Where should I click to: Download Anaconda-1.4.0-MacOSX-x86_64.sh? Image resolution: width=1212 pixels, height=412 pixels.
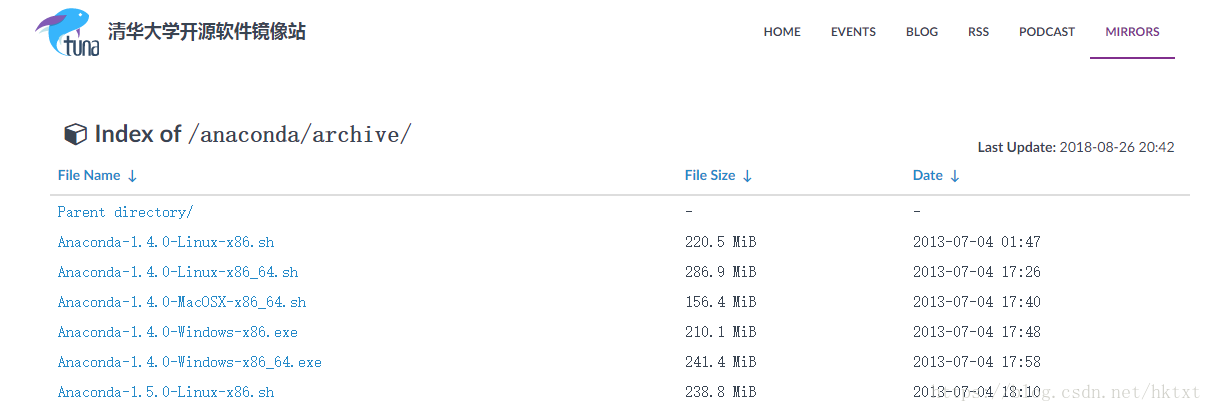[x=181, y=302]
